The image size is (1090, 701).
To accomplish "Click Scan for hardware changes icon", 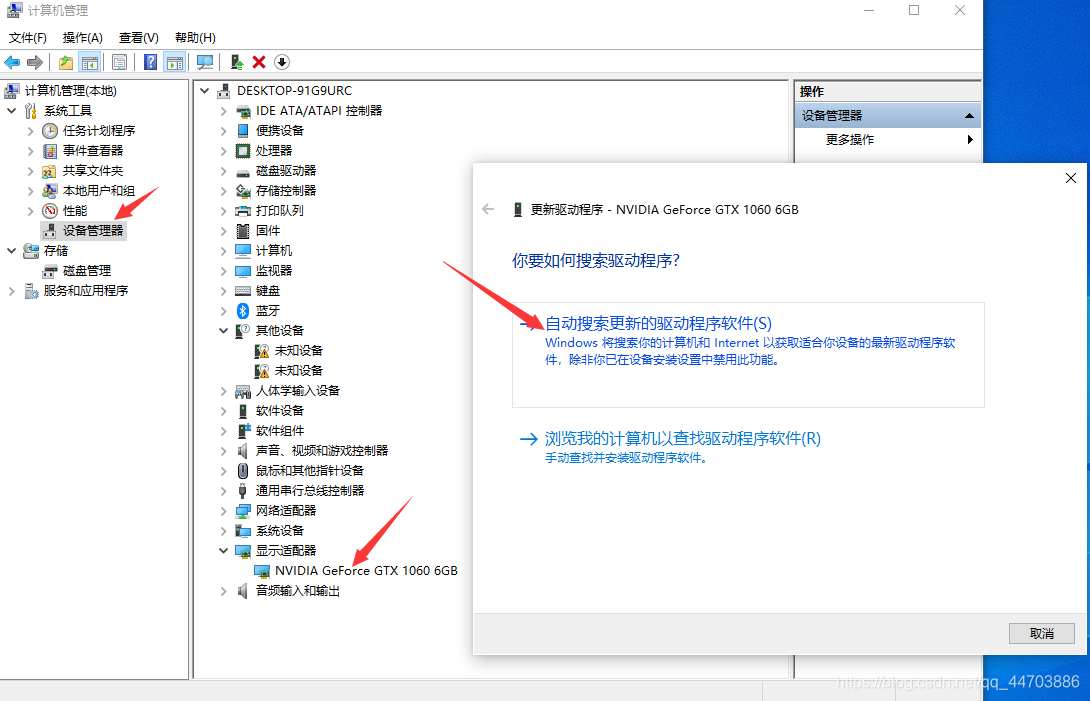I will (205, 63).
